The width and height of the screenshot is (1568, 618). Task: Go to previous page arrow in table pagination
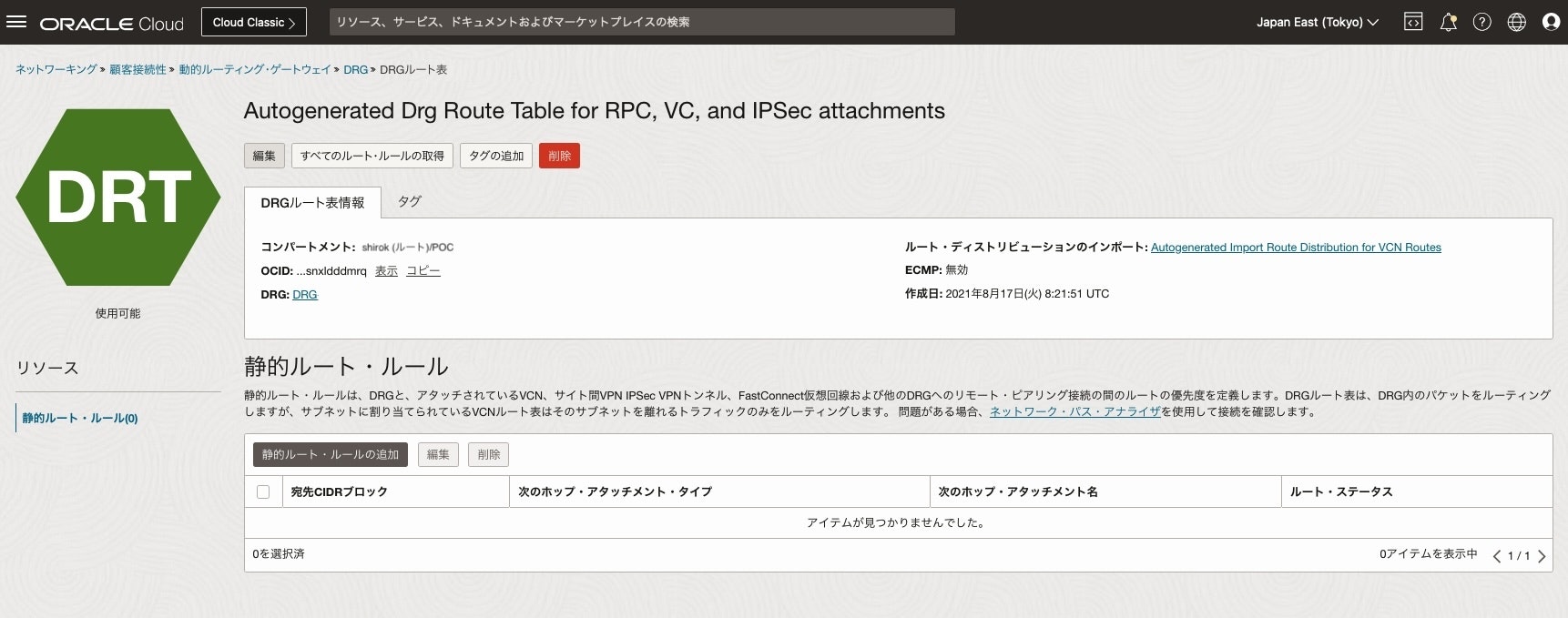click(1496, 555)
